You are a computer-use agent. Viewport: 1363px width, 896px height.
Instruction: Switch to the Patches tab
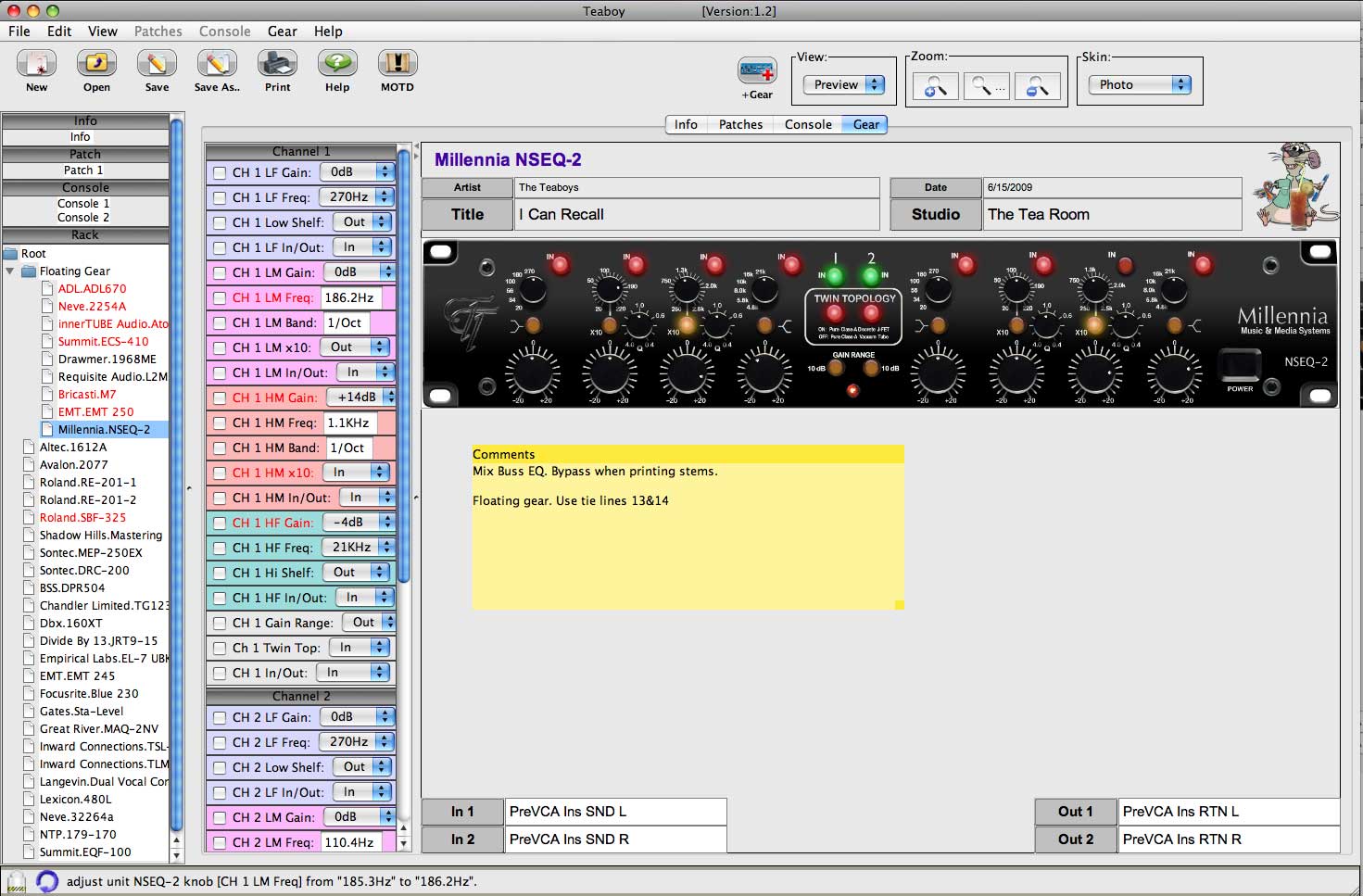740,124
